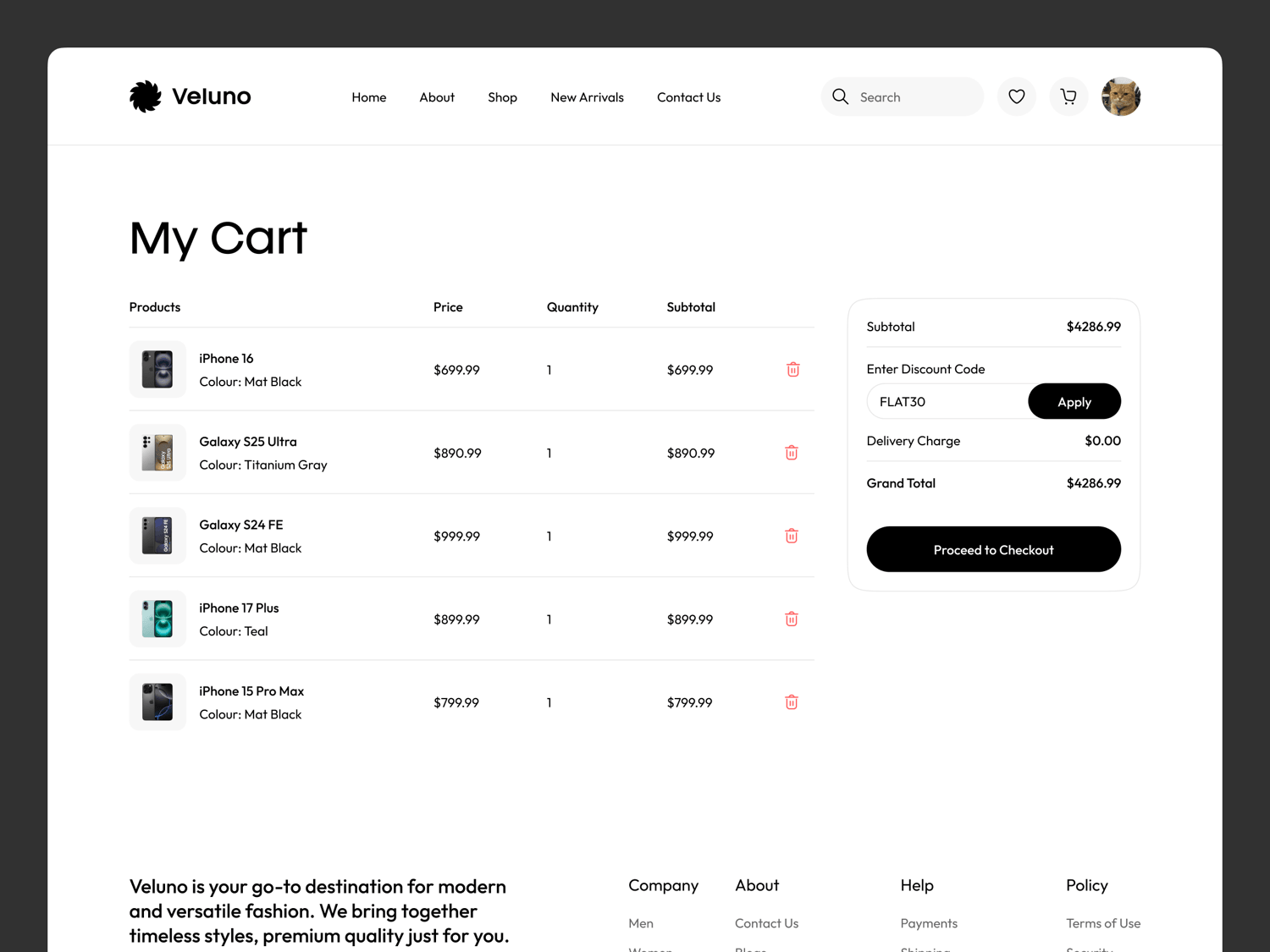Click the Veluno logo icon
The height and width of the screenshot is (952, 1270).
click(x=146, y=96)
